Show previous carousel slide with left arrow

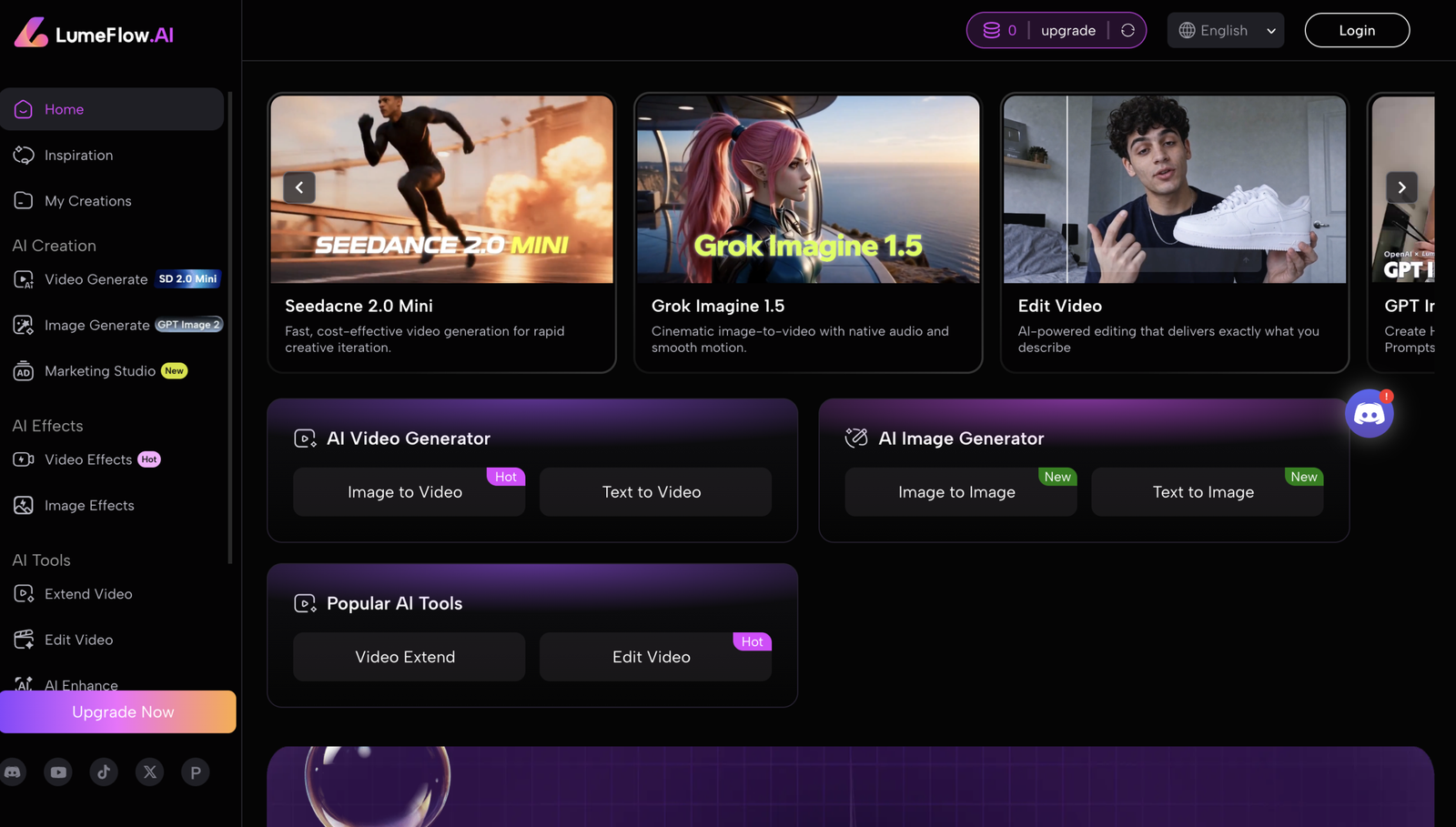pyautogui.click(x=299, y=187)
